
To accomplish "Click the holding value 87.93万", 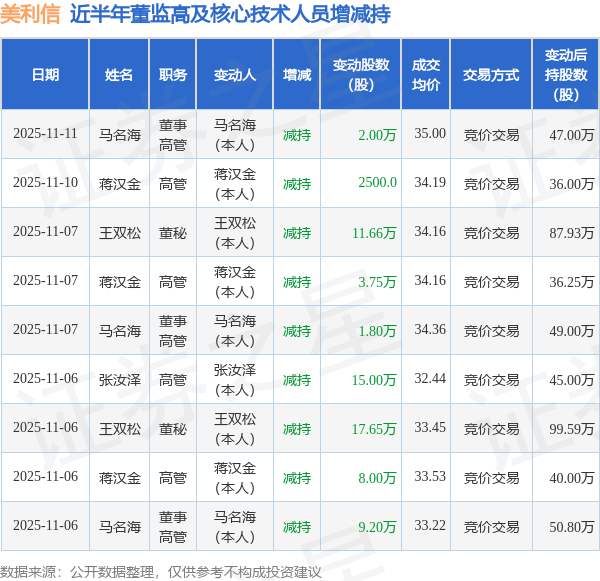I will 572,233.
